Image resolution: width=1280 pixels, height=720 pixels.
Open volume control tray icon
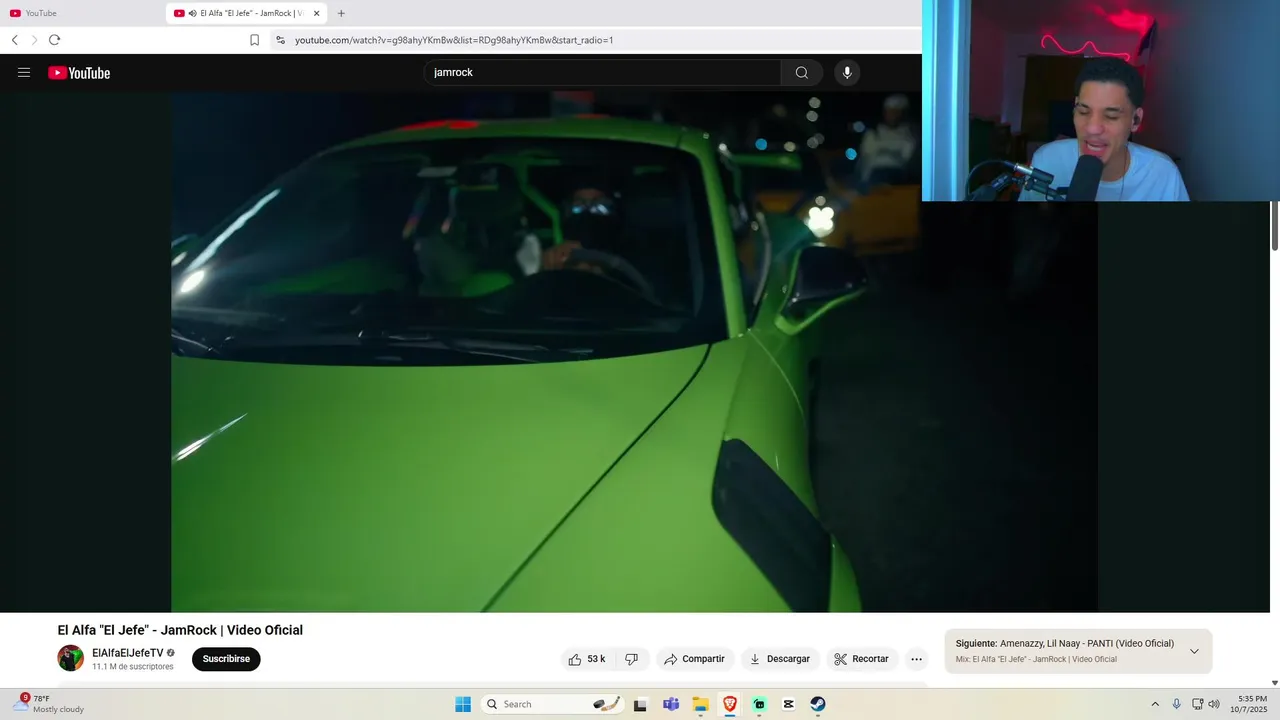(1214, 704)
